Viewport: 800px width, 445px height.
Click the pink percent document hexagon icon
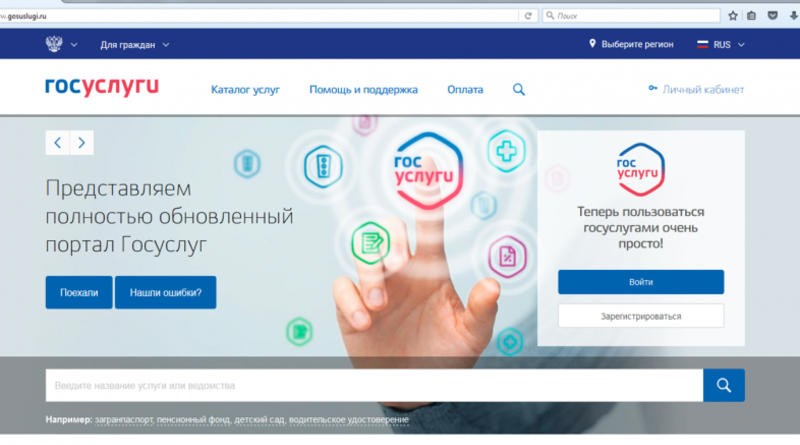coord(507,257)
